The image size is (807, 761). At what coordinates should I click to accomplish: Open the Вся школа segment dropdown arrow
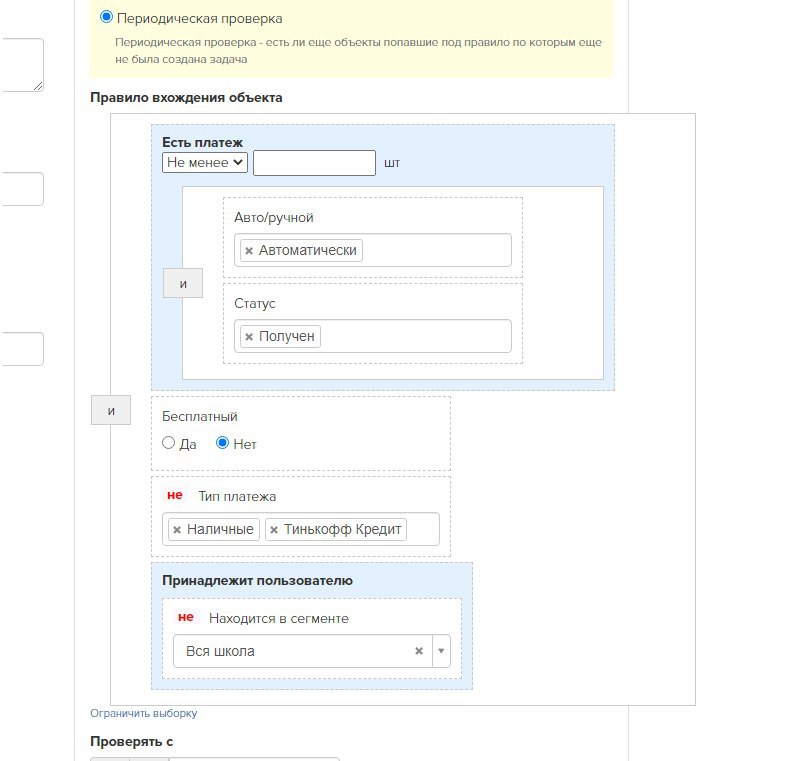pos(441,651)
